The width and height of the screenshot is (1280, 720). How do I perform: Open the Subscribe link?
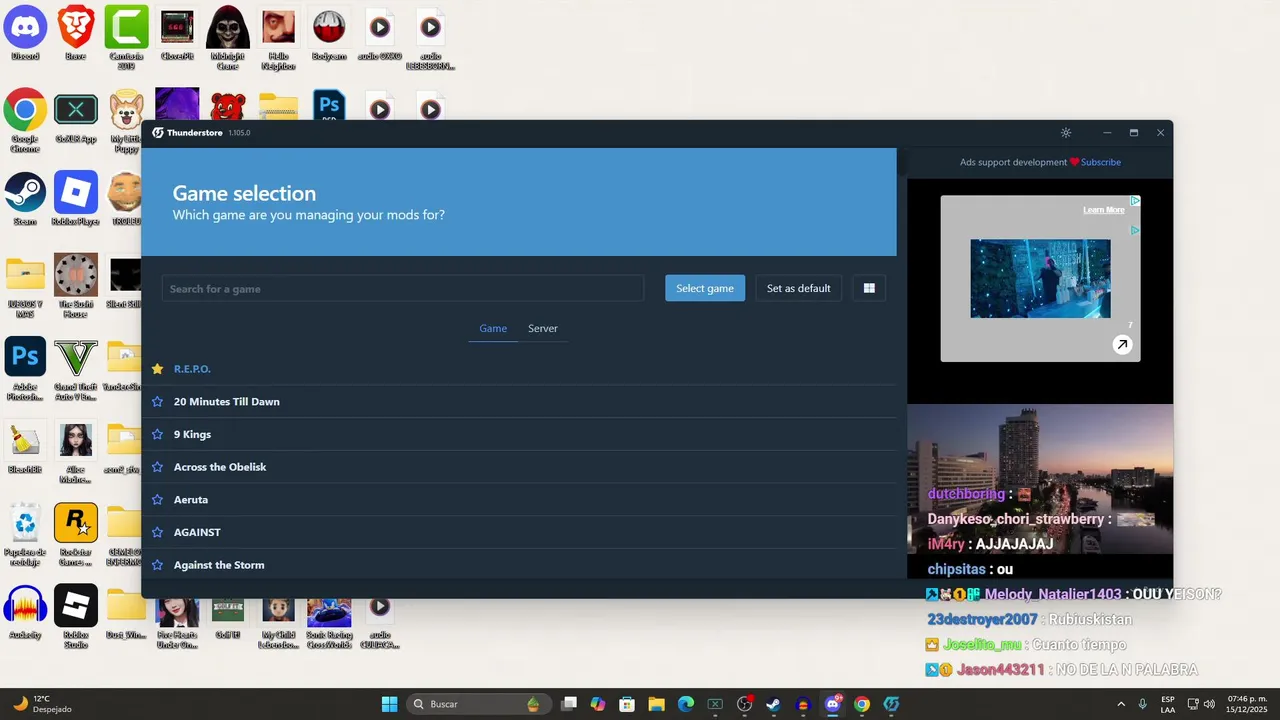tap(1100, 162)
